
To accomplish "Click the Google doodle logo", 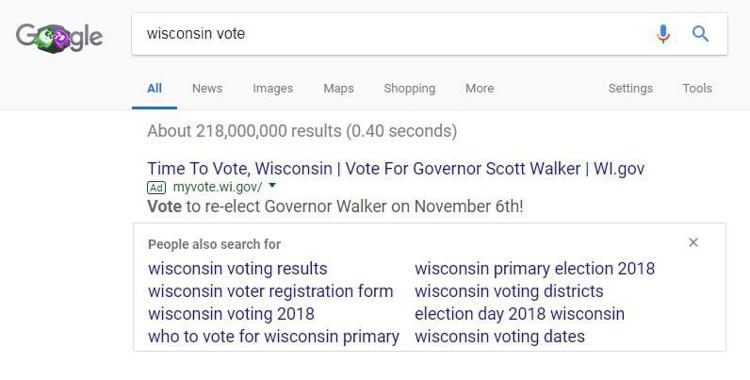I will (x=59, y=37).
